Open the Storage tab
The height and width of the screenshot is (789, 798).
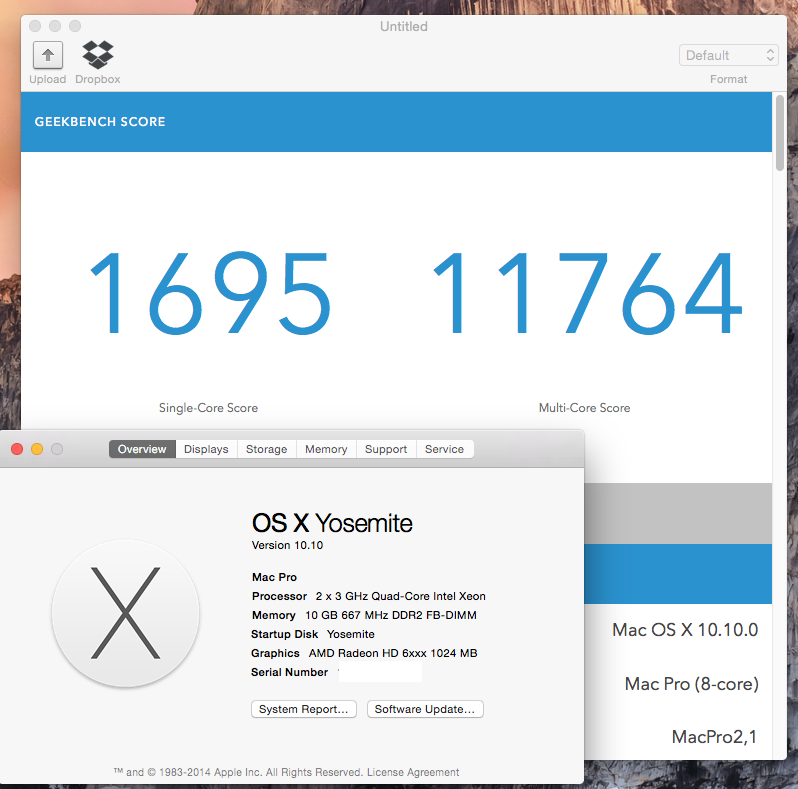click(x=267, y=449)
